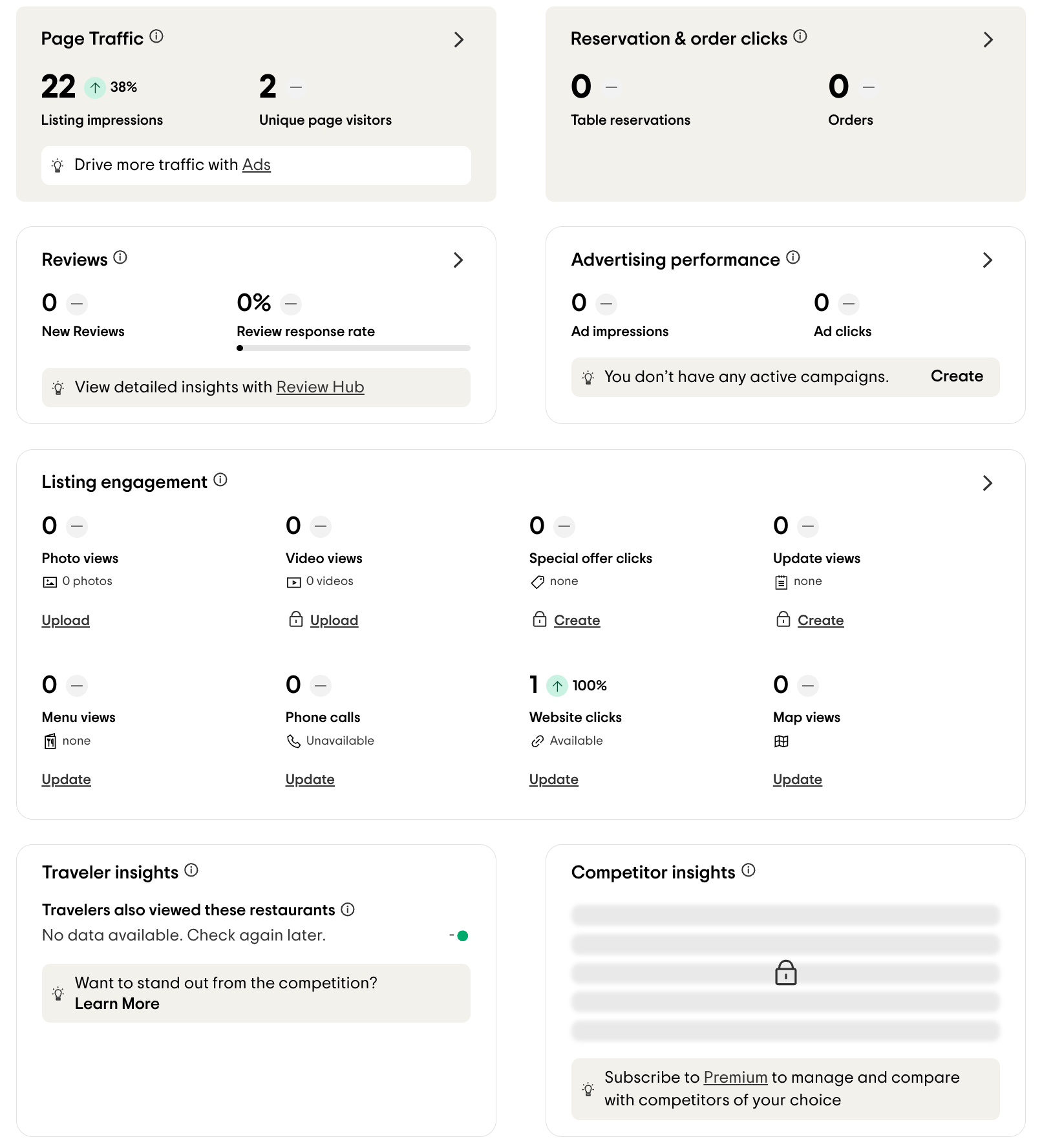
Task: Click the Competitor insights info icon
Action: coord(749,870)
